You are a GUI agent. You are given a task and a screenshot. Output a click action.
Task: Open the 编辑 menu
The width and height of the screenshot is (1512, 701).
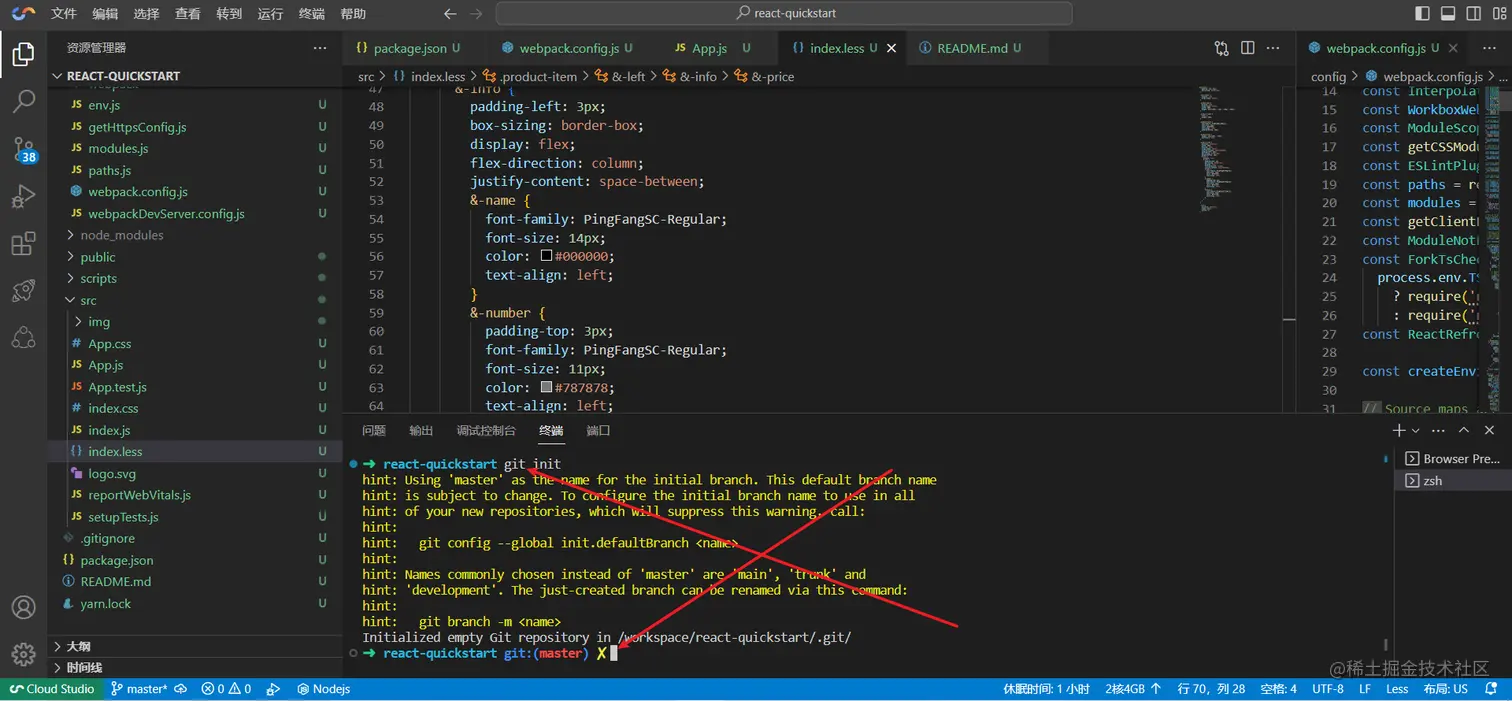[105, 14]
